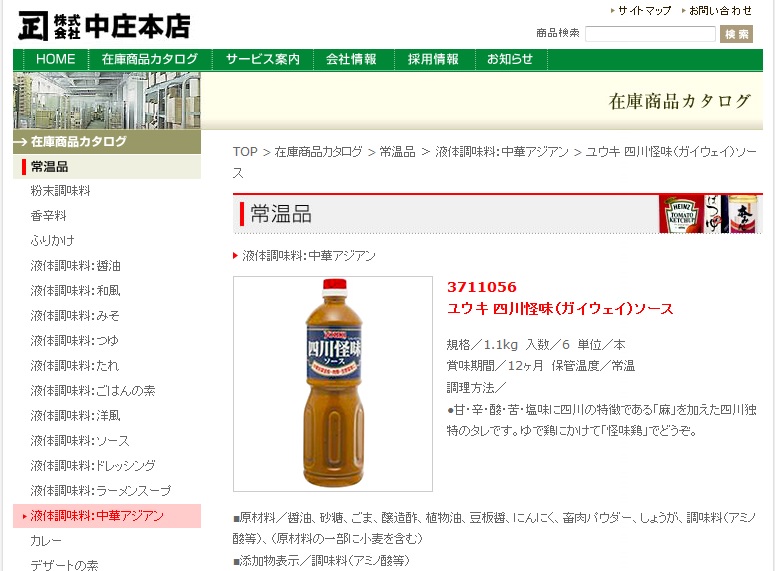Click the 常温品 breadcrumb link
Image resolution: width=775 pixels, height=571 pixels.
397,152
